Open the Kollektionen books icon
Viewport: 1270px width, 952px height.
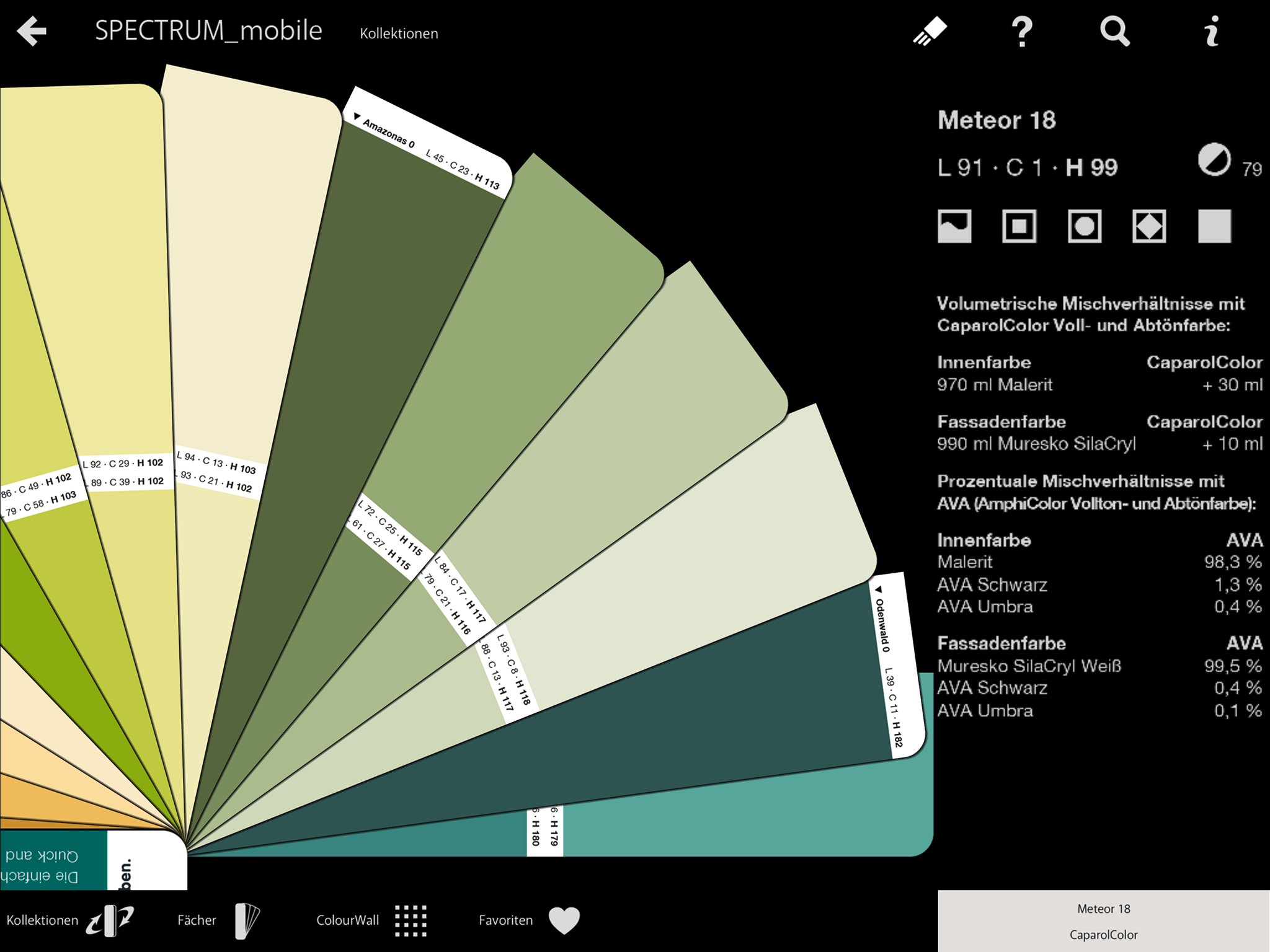coord(110,920)
